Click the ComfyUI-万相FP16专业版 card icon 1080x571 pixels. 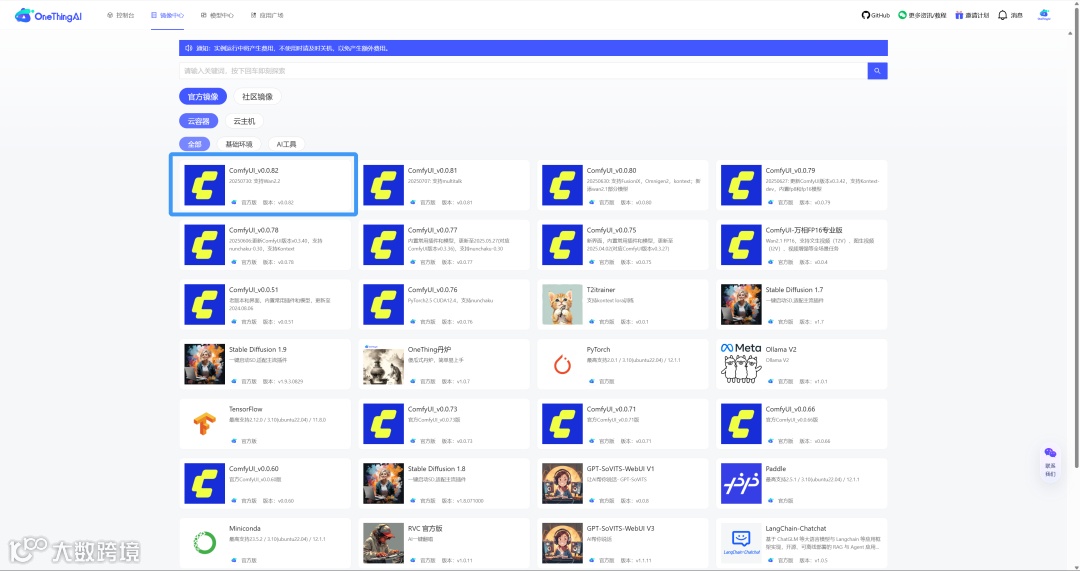click(x=741, y=245)
